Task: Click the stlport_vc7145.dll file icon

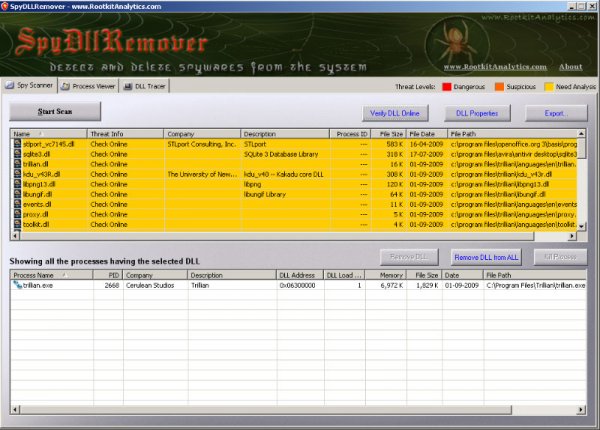Action: point(18,144)
